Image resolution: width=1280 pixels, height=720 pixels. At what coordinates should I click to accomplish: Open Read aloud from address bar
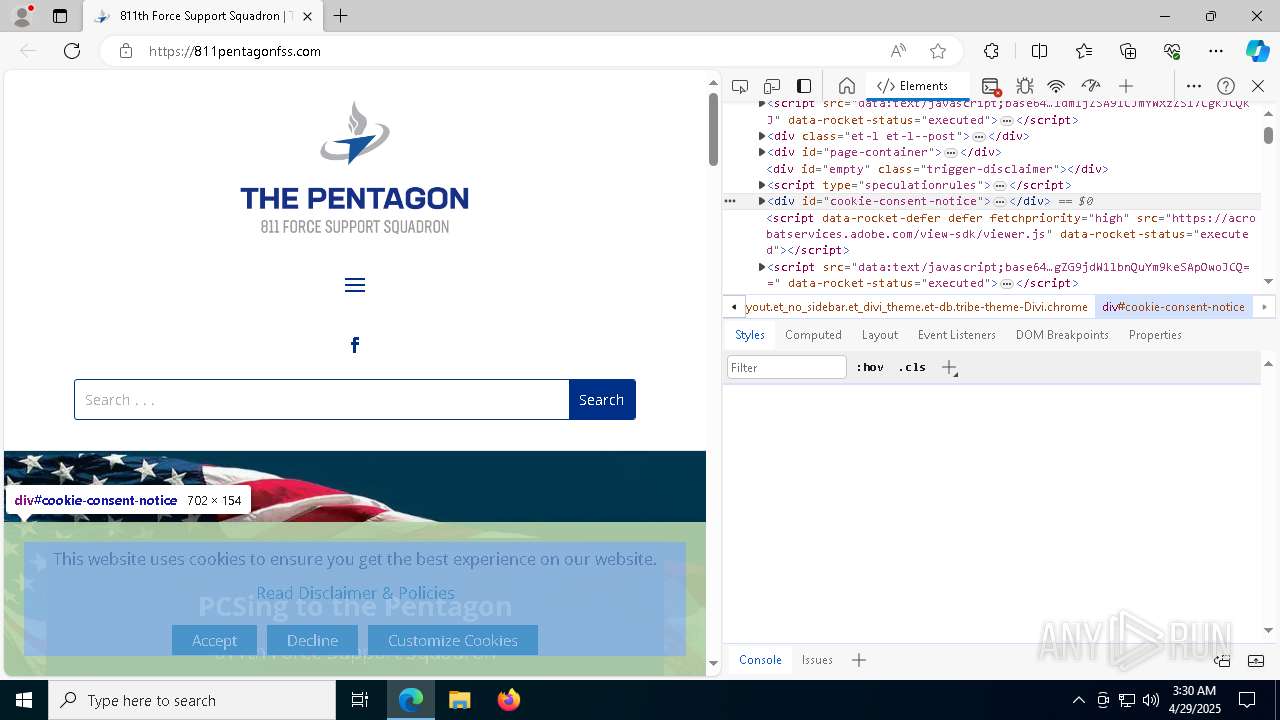pos(898,51)
